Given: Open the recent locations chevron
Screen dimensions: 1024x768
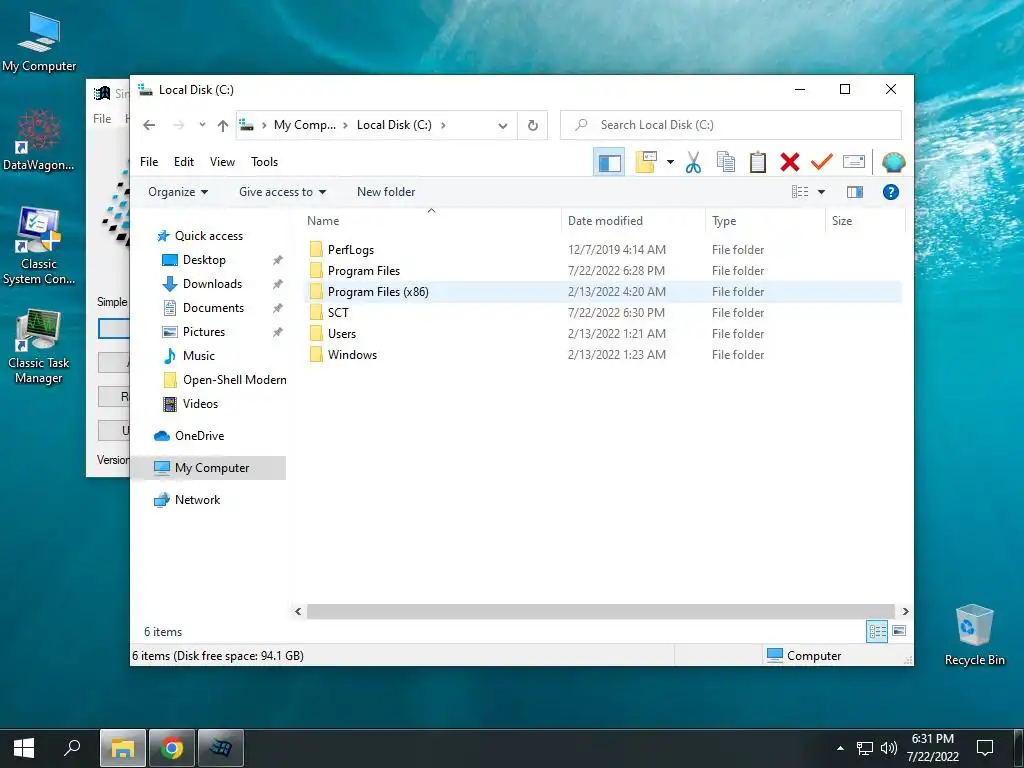Looking at the screenshot, I should [x=202, y=125].
